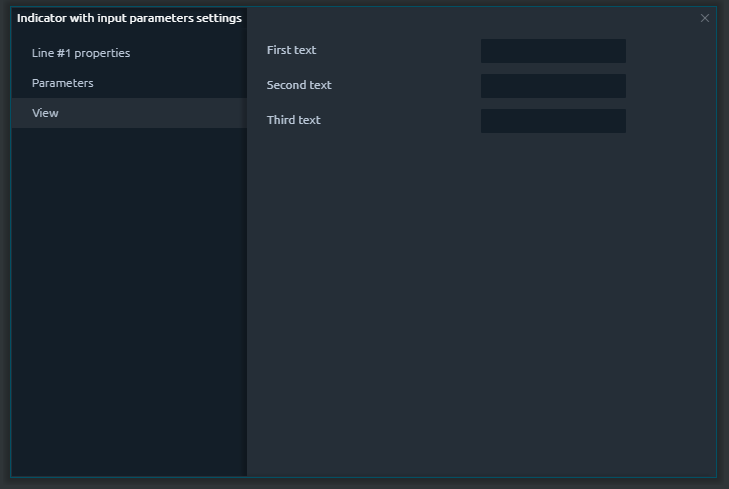The width and height of the screenshot is (729, 489).
Task: Click into the Third text field
Action: [553, 121]
